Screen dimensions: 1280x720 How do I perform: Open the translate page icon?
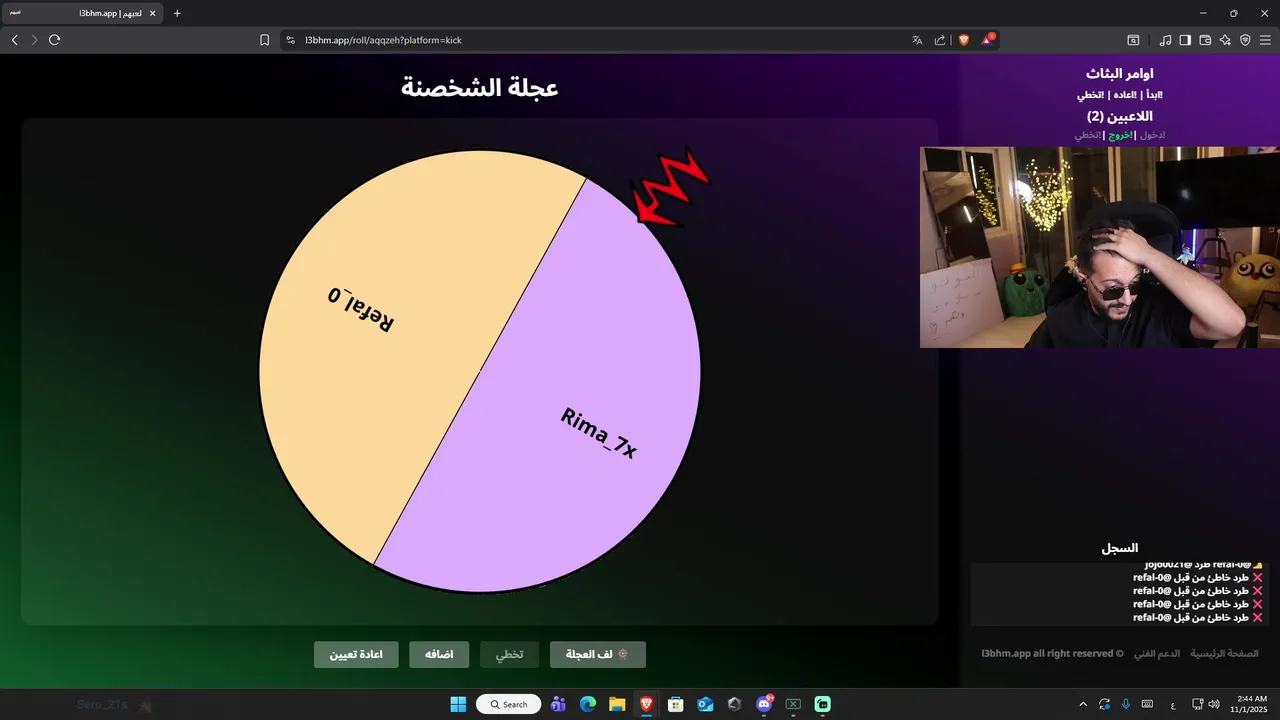pos(917,40)
